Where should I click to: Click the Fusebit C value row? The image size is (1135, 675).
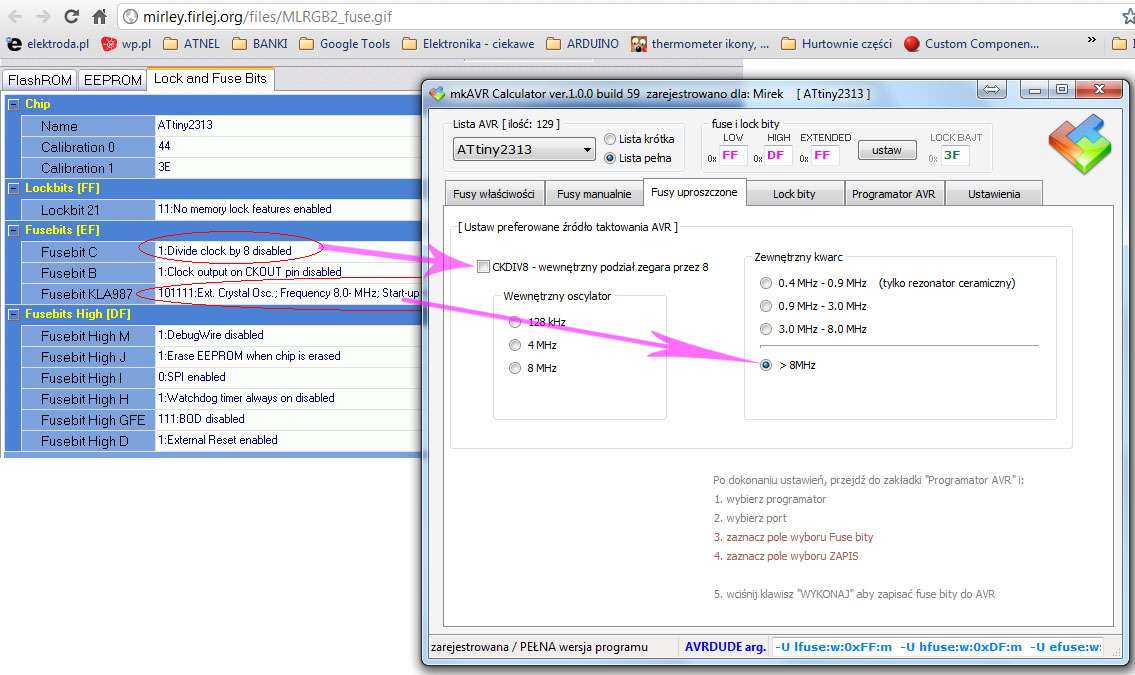(288, 251)
